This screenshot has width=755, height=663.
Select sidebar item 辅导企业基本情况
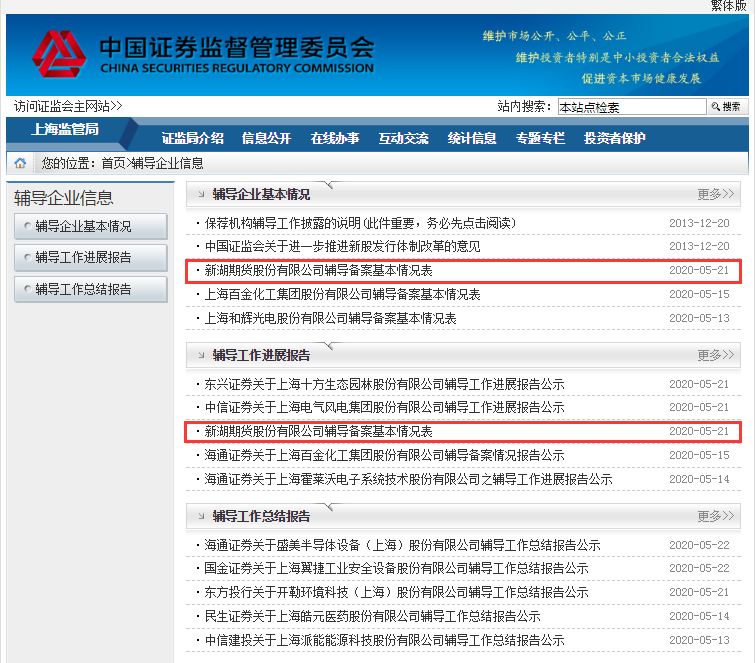[x=91, y=226]
